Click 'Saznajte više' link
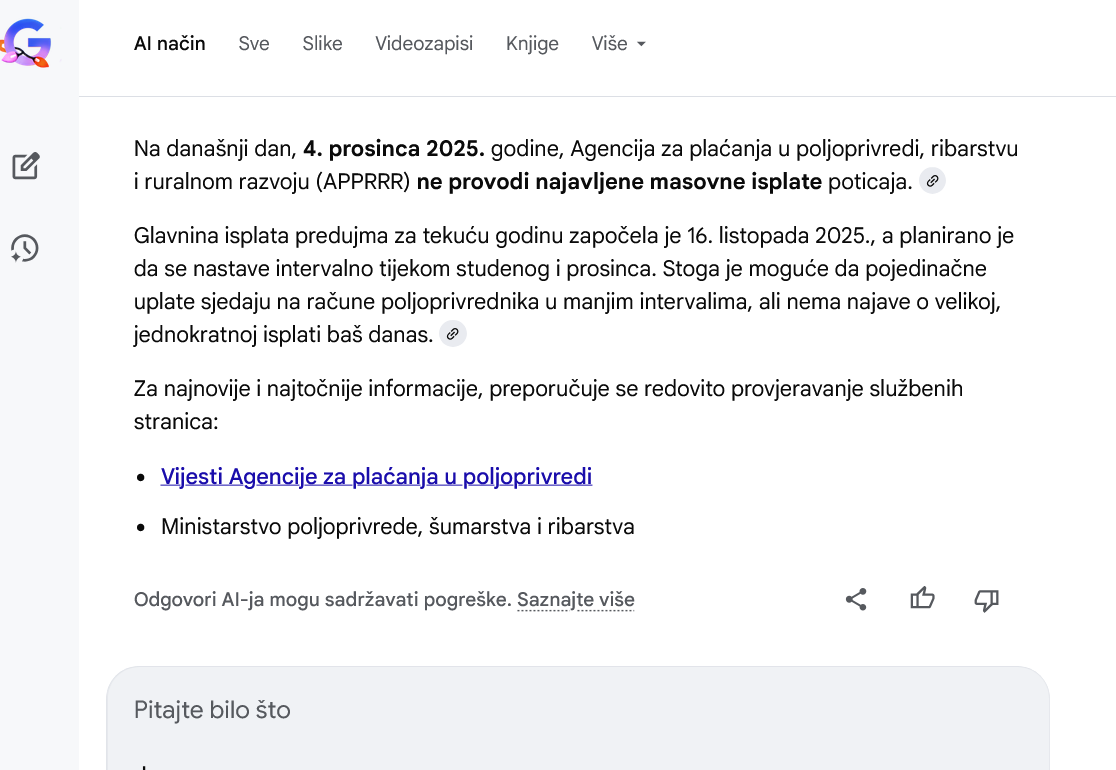 coord(576,599)
